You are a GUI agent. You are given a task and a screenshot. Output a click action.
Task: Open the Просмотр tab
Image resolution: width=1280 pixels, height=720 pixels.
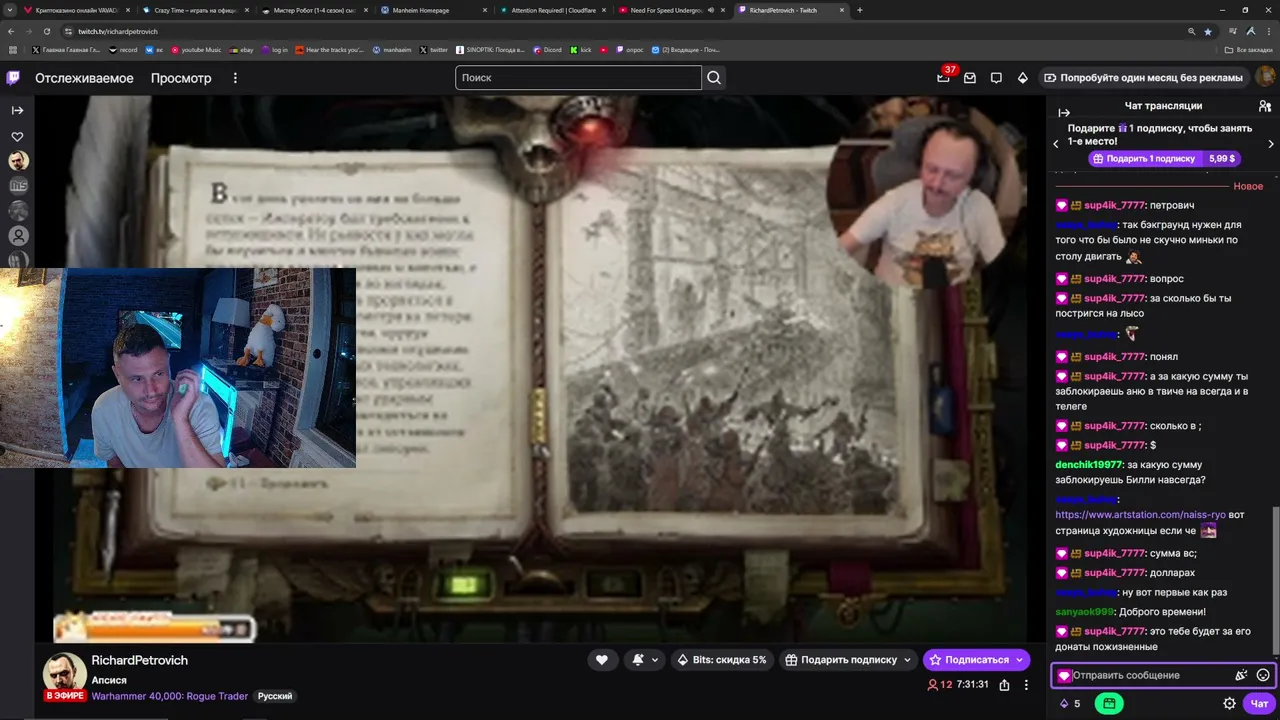click(181, 78)
